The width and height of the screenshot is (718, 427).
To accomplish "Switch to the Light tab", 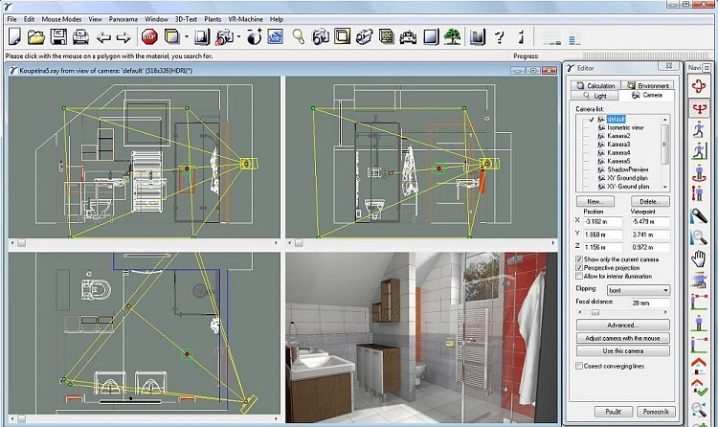I will [x=594, y=95].
